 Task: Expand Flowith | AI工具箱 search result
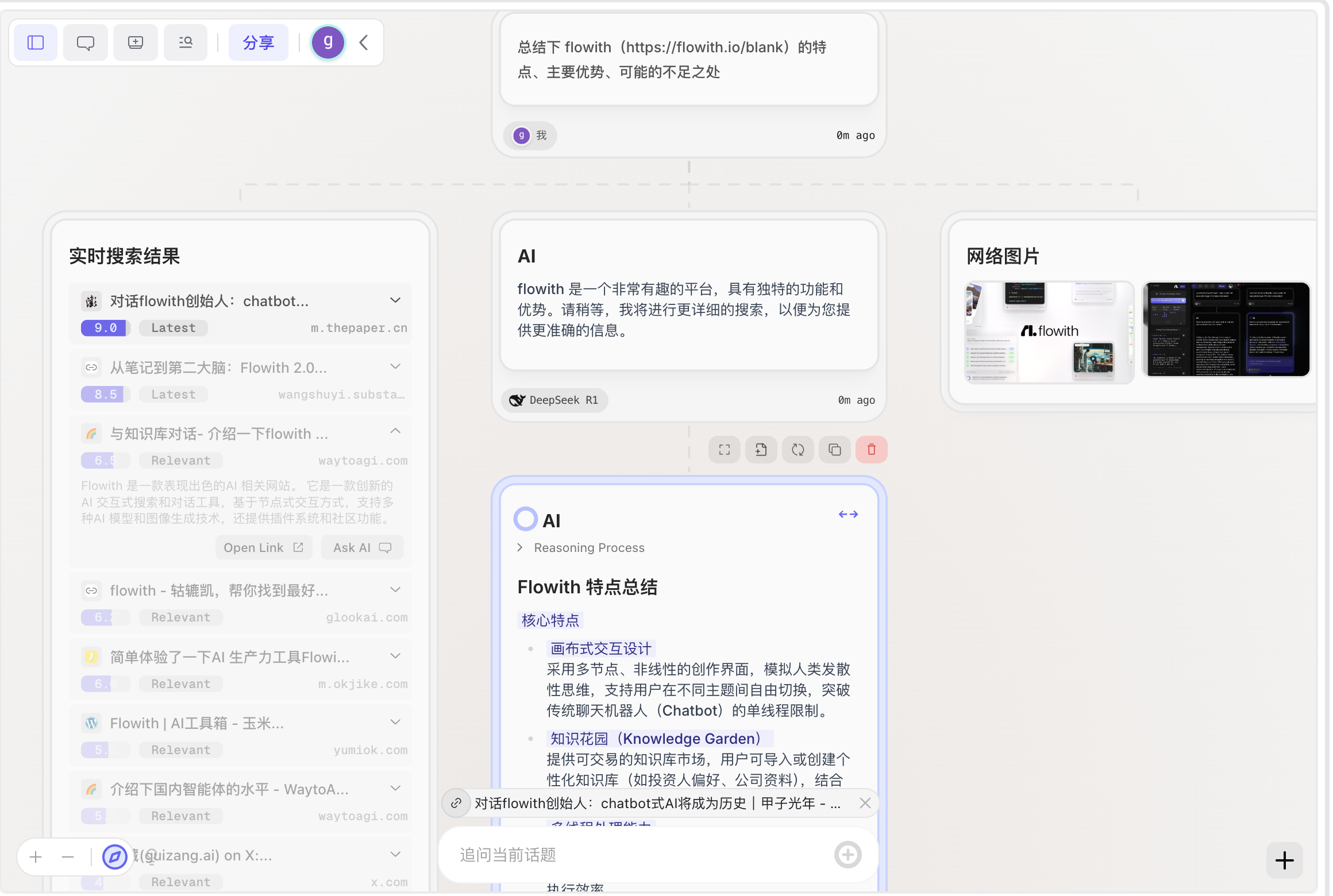395,722
